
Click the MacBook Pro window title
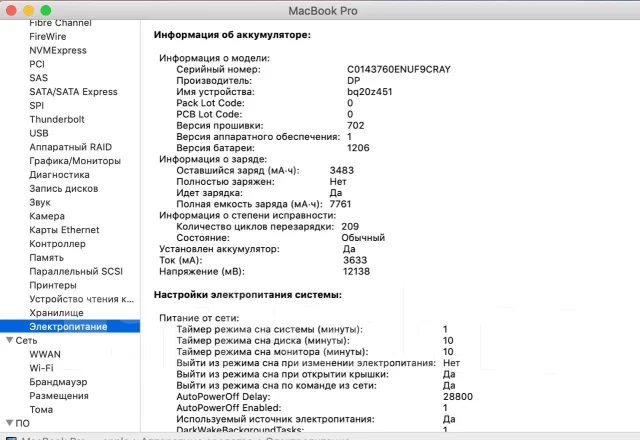(x=323, y=11)
